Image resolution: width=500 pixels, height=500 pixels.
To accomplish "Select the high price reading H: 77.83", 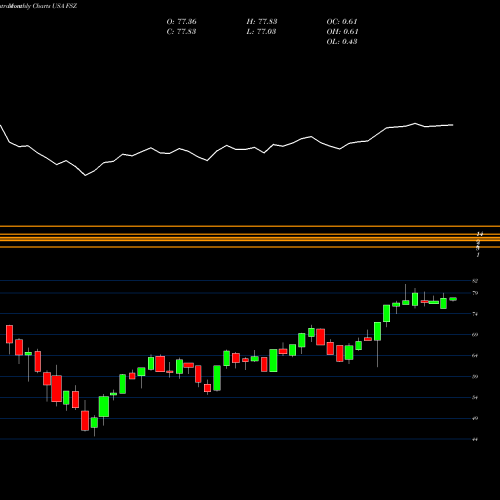I will coord(262,22).
